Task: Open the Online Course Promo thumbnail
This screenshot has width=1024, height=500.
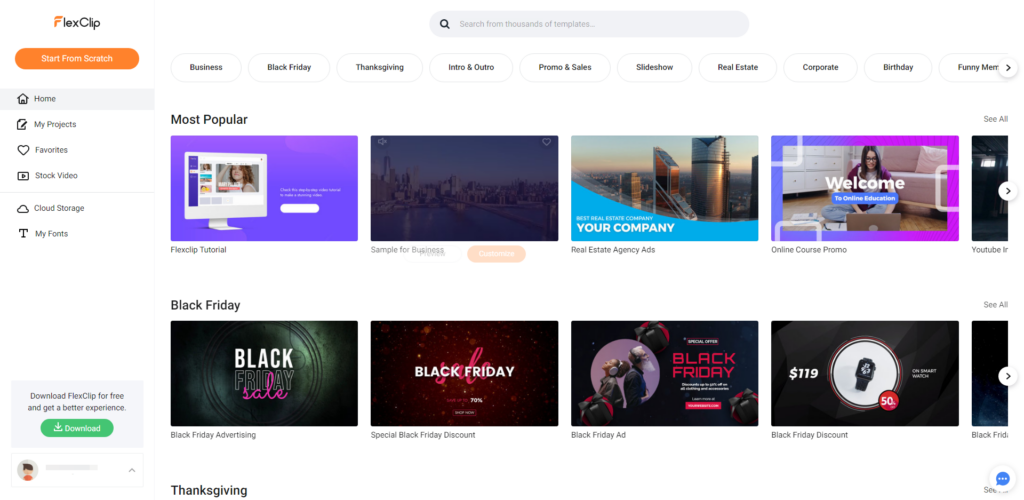Action: tap(865, 189)
